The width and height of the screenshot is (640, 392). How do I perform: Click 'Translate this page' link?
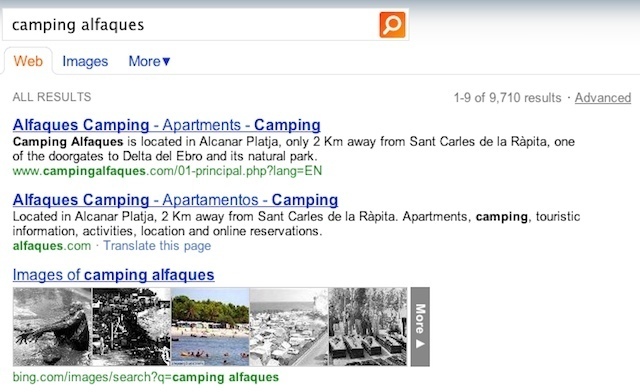(157, 246)
